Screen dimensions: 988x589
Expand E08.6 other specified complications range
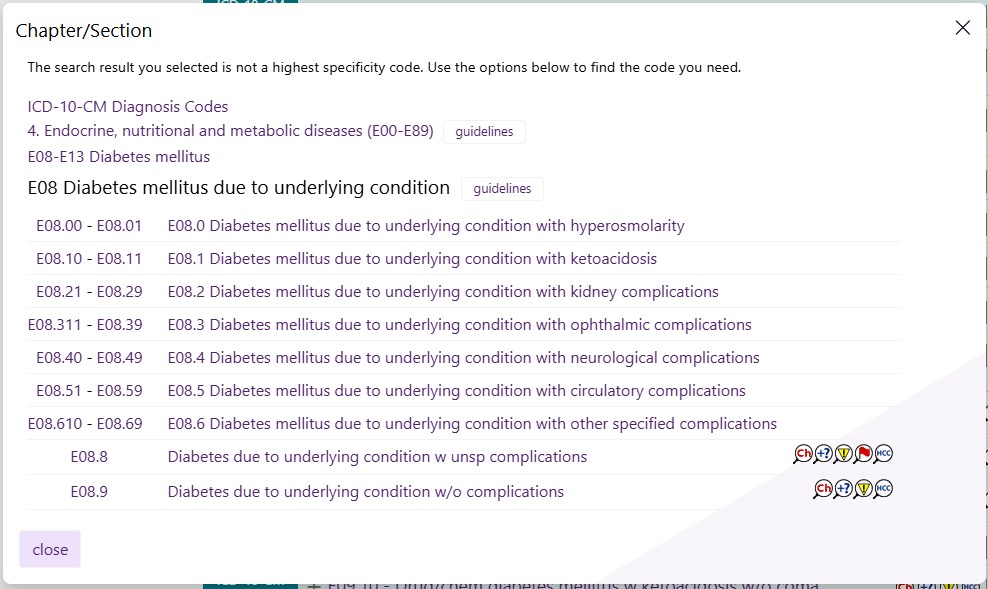(472, 423)
